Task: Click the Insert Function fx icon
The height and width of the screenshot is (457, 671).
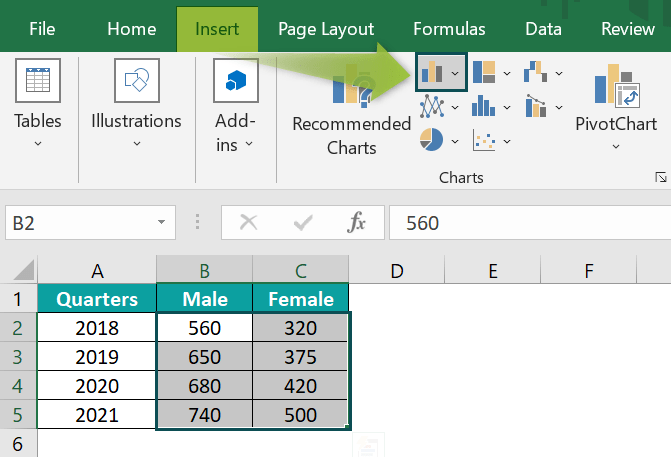Action: click(356, 223)
